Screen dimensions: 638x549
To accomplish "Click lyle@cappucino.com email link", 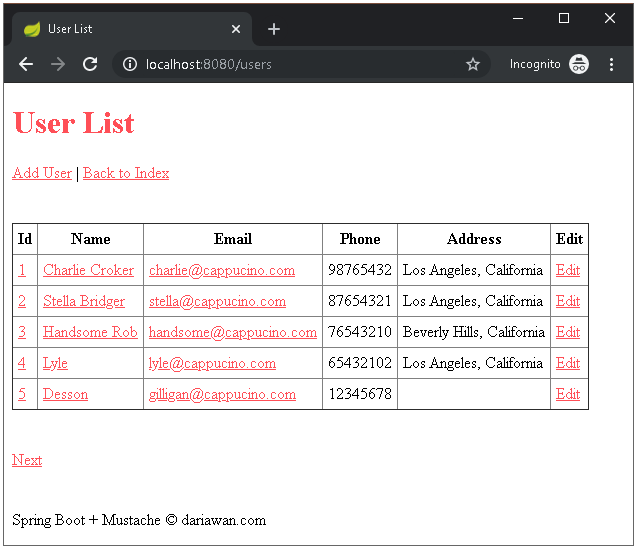I will [212, 363].
